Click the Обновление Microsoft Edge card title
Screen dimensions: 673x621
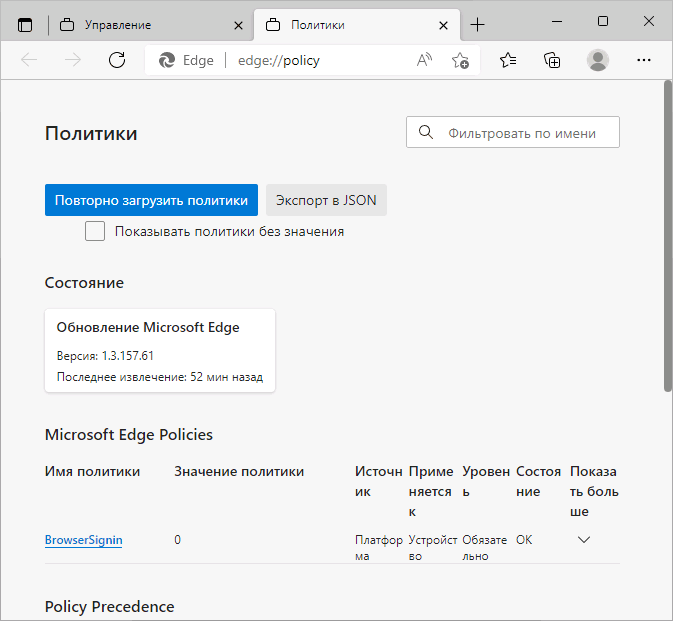[148, 327]
